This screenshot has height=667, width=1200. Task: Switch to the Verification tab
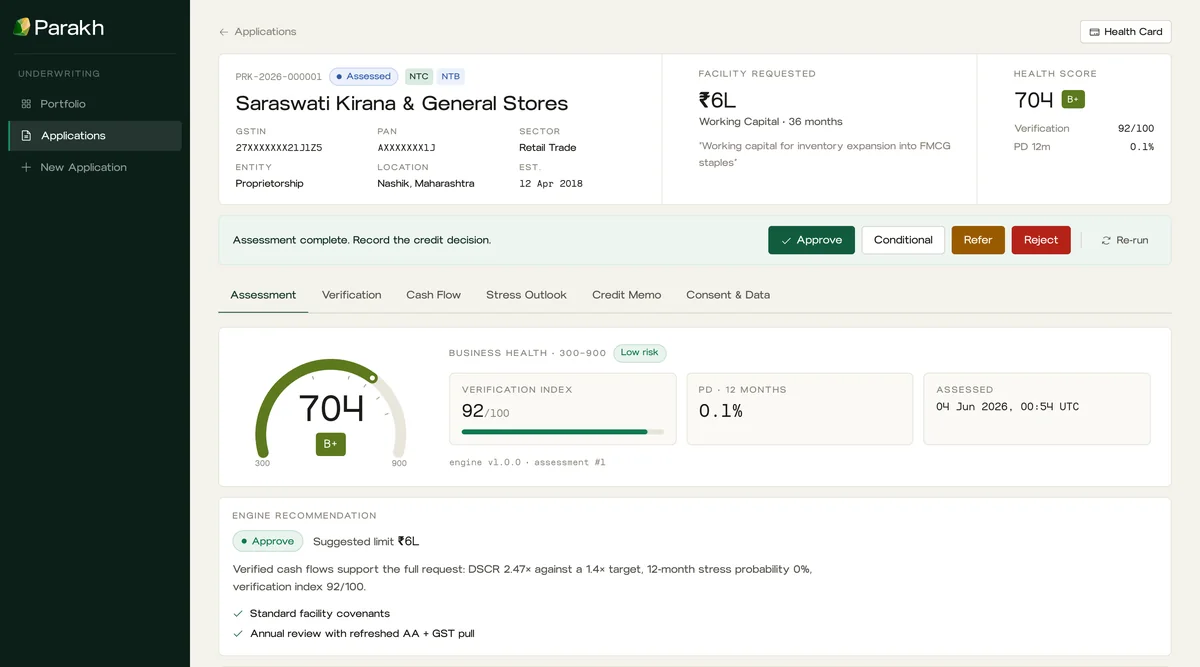click(351, 295)
